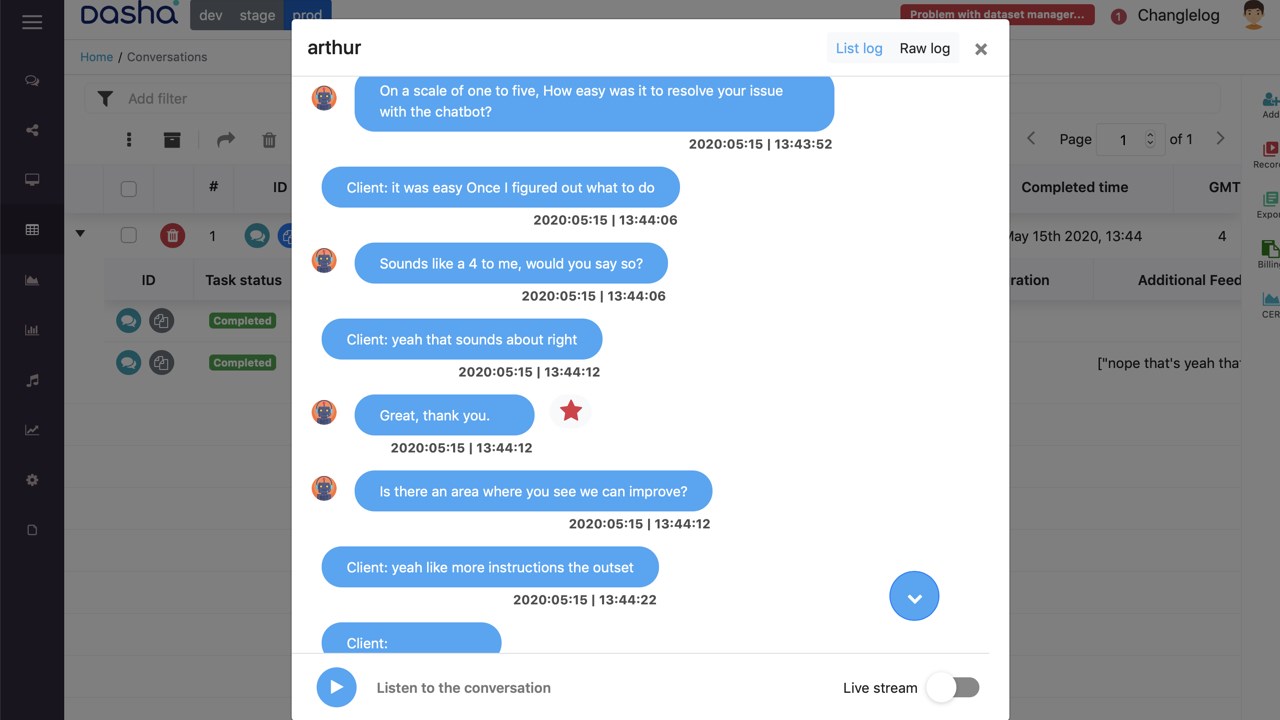
Task: Jump to bottom with the blue chevron button
Action: (914, 596)
